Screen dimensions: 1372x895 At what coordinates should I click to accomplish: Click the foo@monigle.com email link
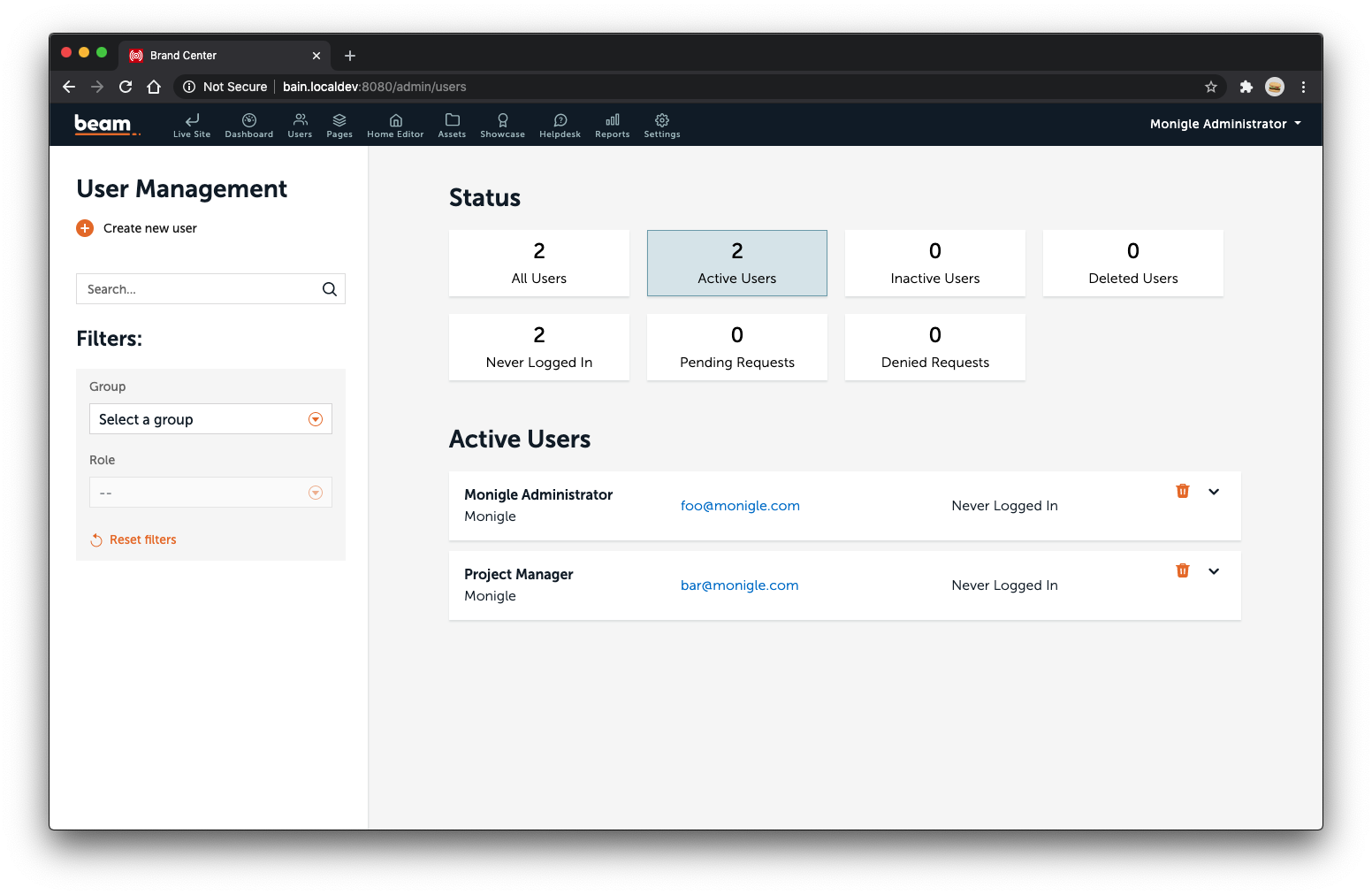[x=740, y=506]
